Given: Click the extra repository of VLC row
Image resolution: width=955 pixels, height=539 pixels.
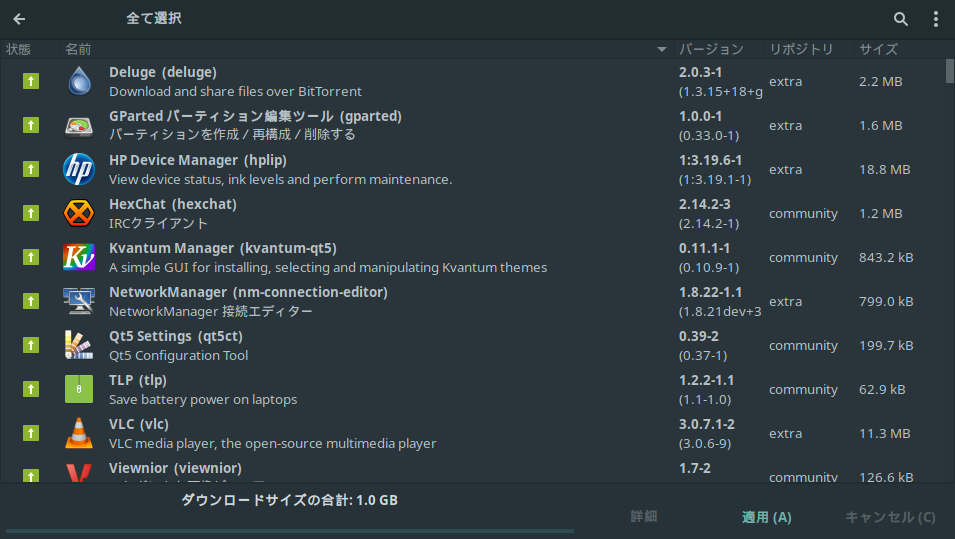Looking at the screenshot, I should pos(786,433).
